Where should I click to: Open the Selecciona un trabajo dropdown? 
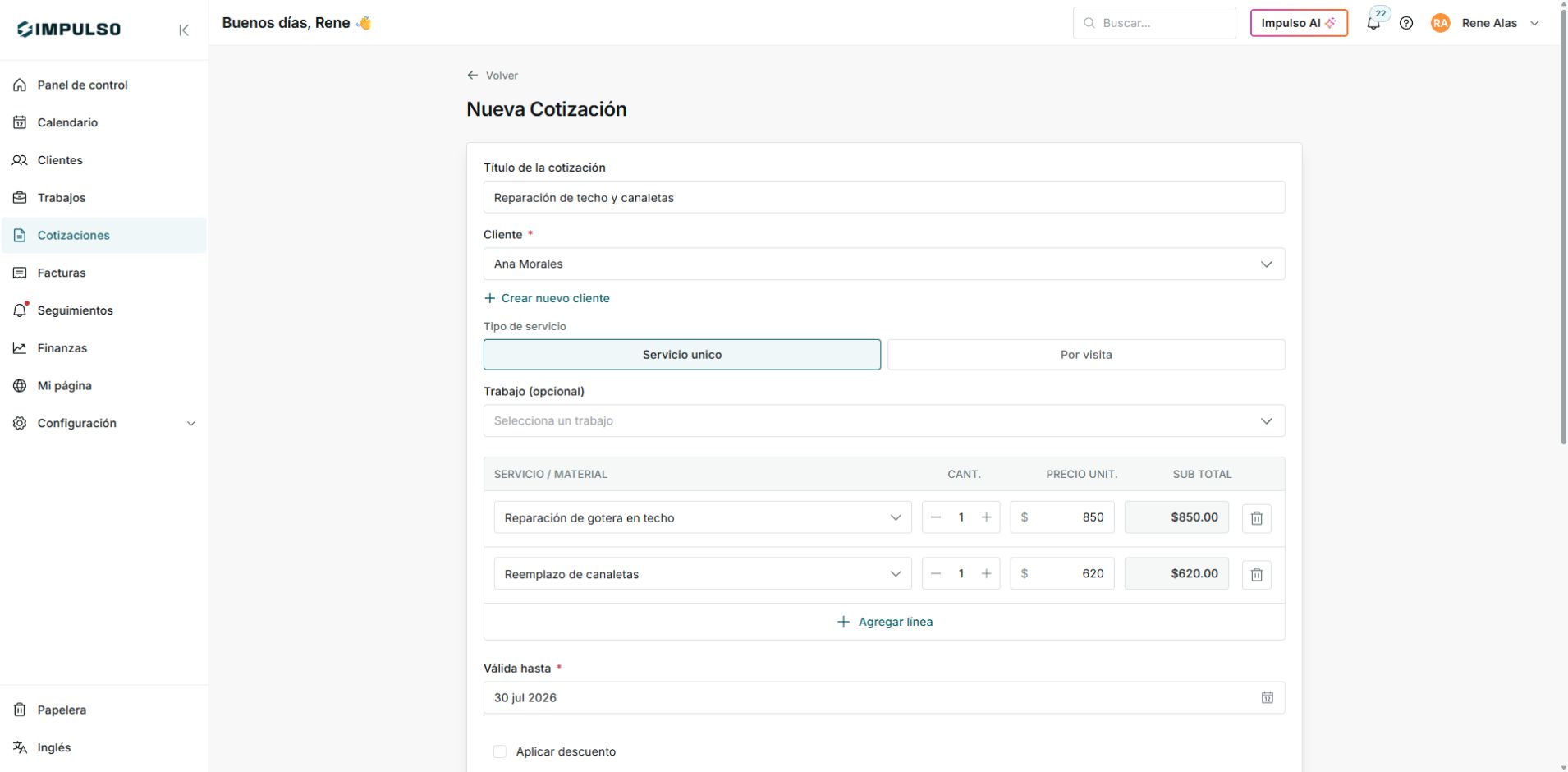click(884, 420)
